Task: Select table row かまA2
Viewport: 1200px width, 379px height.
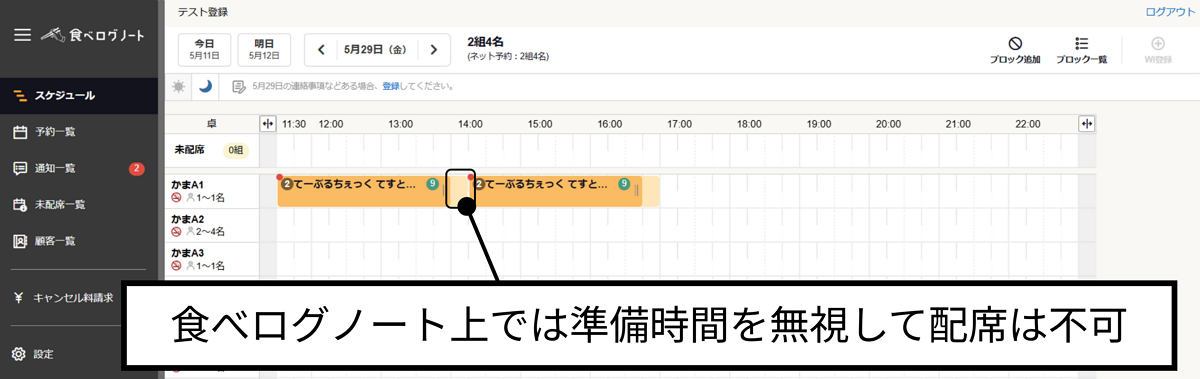Action: tap(212, 225)
